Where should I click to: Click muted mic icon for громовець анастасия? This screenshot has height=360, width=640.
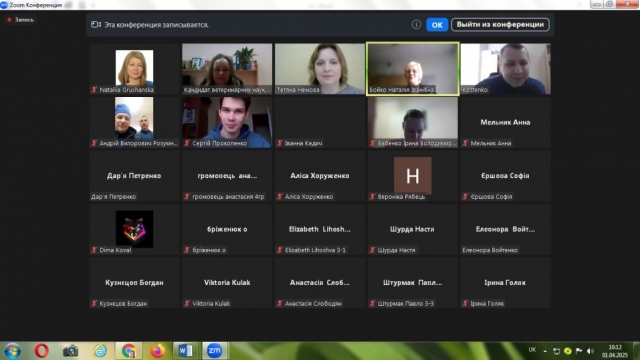187,197
